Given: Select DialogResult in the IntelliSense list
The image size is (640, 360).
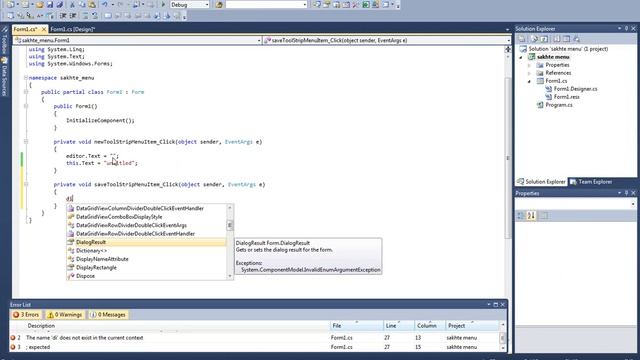Looking at the screenshot, I should [x=147, y=242].
